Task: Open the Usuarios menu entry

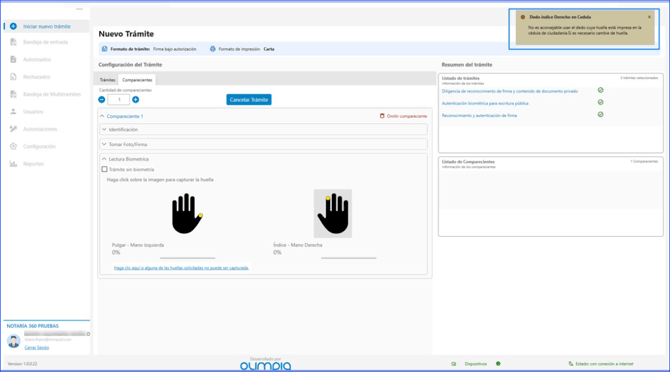Action: [x=33, y=111]
